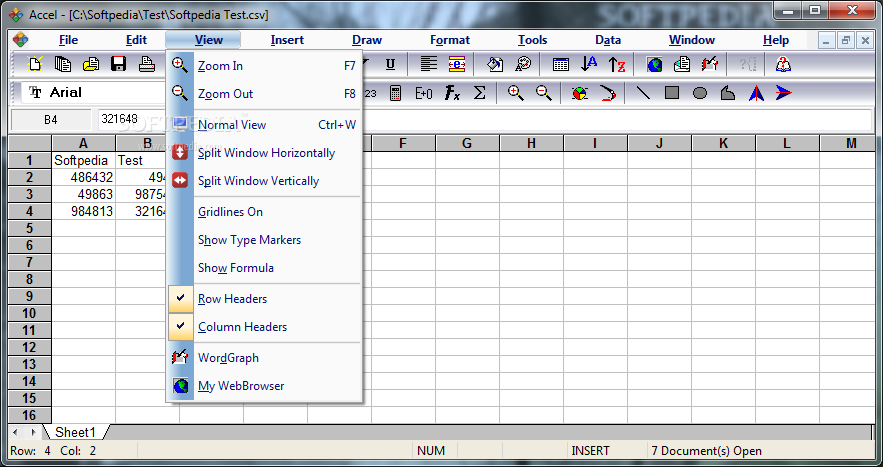Open the Edit menu
This screenshot has height=467, width=883.
pyautogui.click(x=136, y=40)
